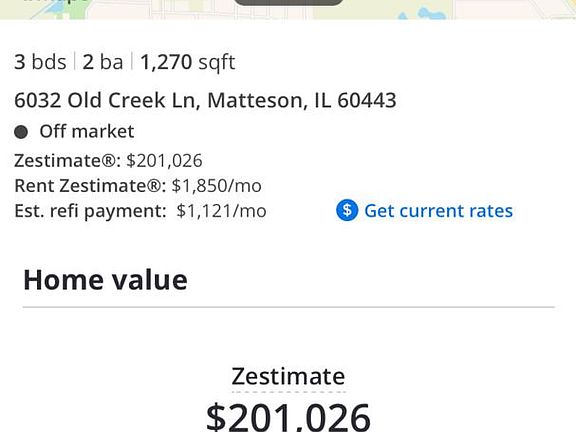The height and width of the screenshot is (432, 576).
Task: Click the dotted-underlined Zestimate label
Action: coord(288,377)
